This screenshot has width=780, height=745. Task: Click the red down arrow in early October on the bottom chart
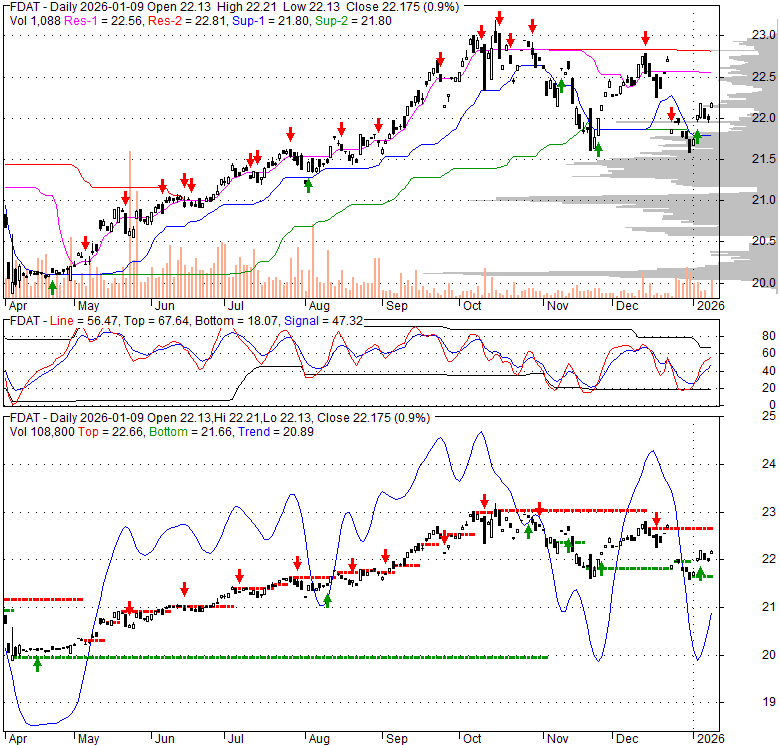coord(484,502)
